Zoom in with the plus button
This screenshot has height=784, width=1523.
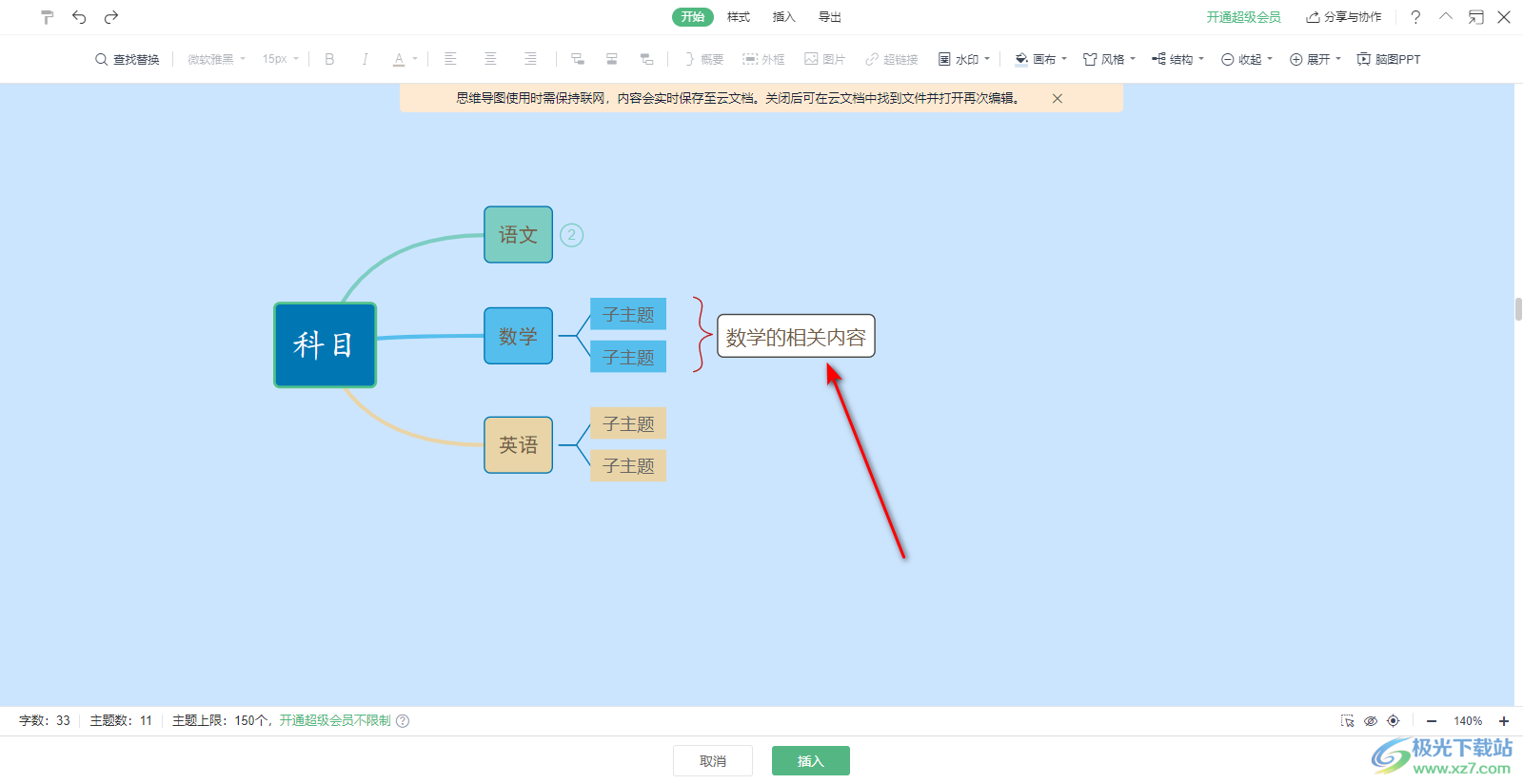[x=1504, y=721]
